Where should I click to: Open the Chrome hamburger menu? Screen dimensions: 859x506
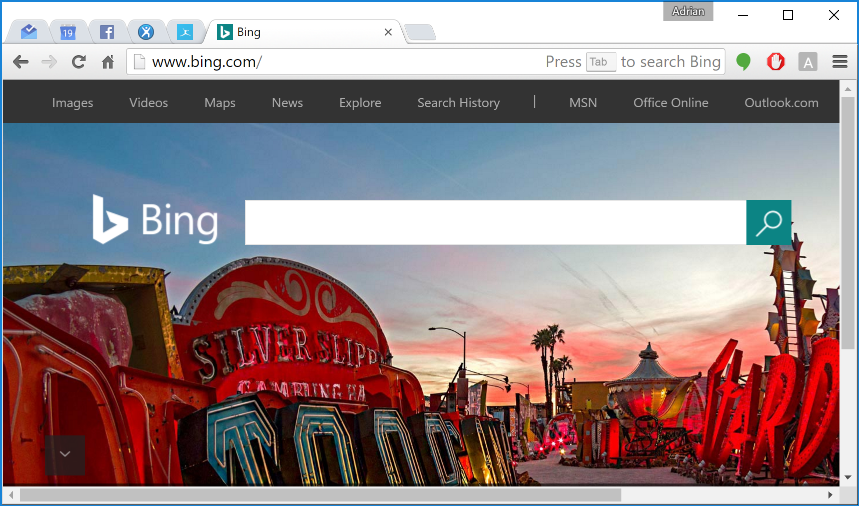[840, 61]
